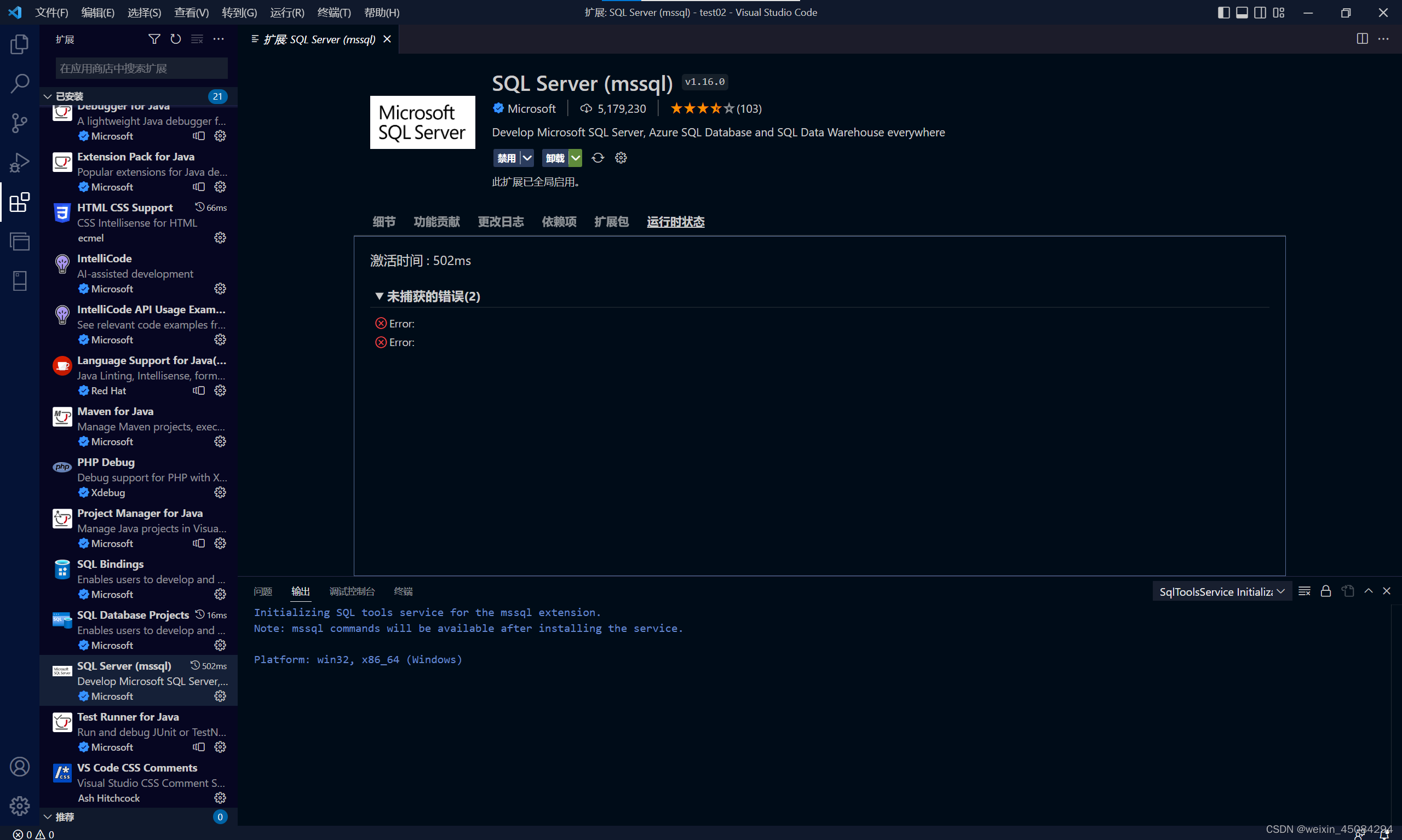The width and height of the screenshot is (1402, 840).
Task: Expand the dropdown arrow next to 禁用
Action: (527, 157)
